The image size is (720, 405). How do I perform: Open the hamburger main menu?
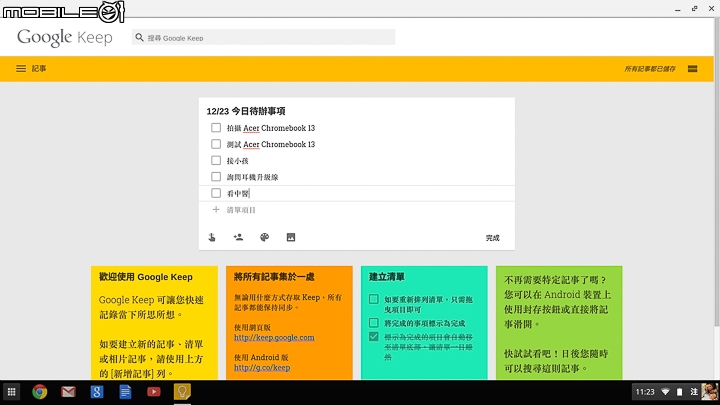tap(21, 69)
